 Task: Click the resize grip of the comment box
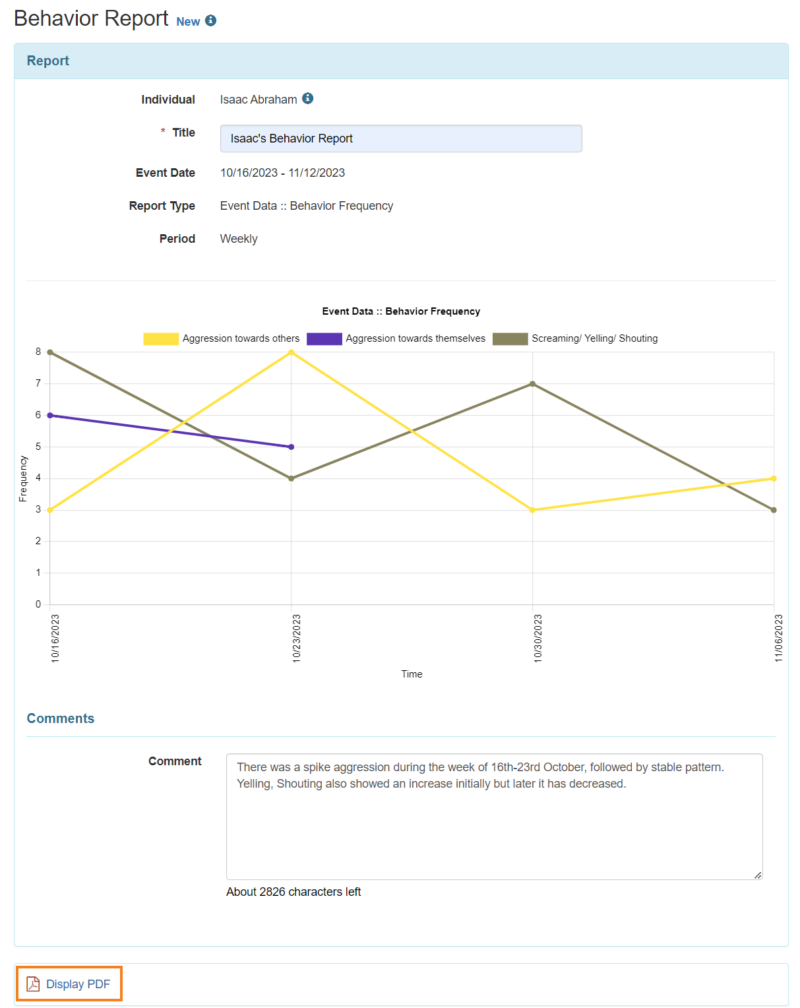point(755,872)
